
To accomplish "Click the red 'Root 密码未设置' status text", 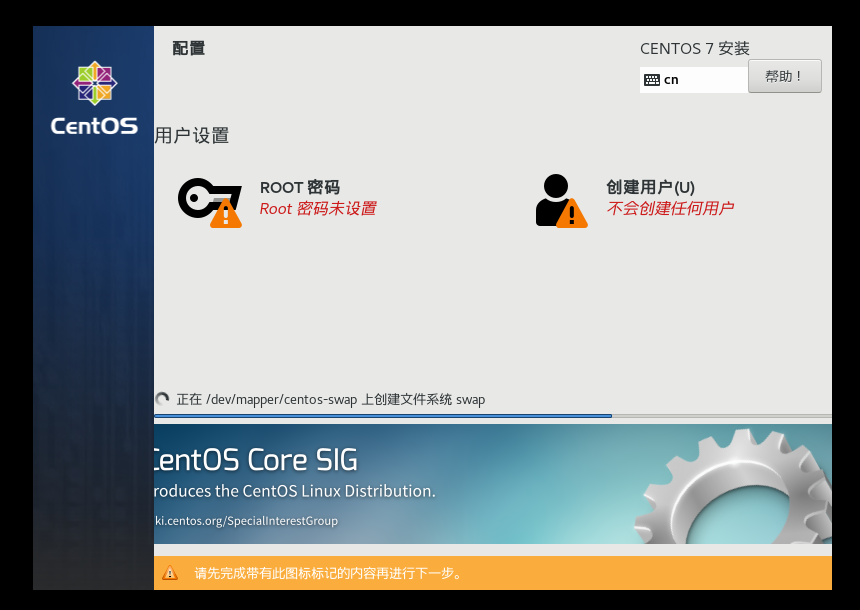I will [318, 209].
